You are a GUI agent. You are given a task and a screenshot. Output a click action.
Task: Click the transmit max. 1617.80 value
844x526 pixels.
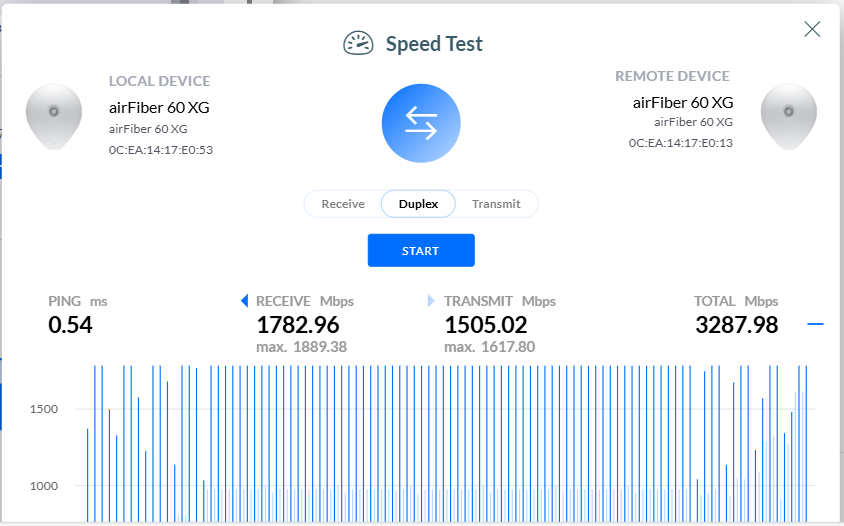[x=489, y=347]
